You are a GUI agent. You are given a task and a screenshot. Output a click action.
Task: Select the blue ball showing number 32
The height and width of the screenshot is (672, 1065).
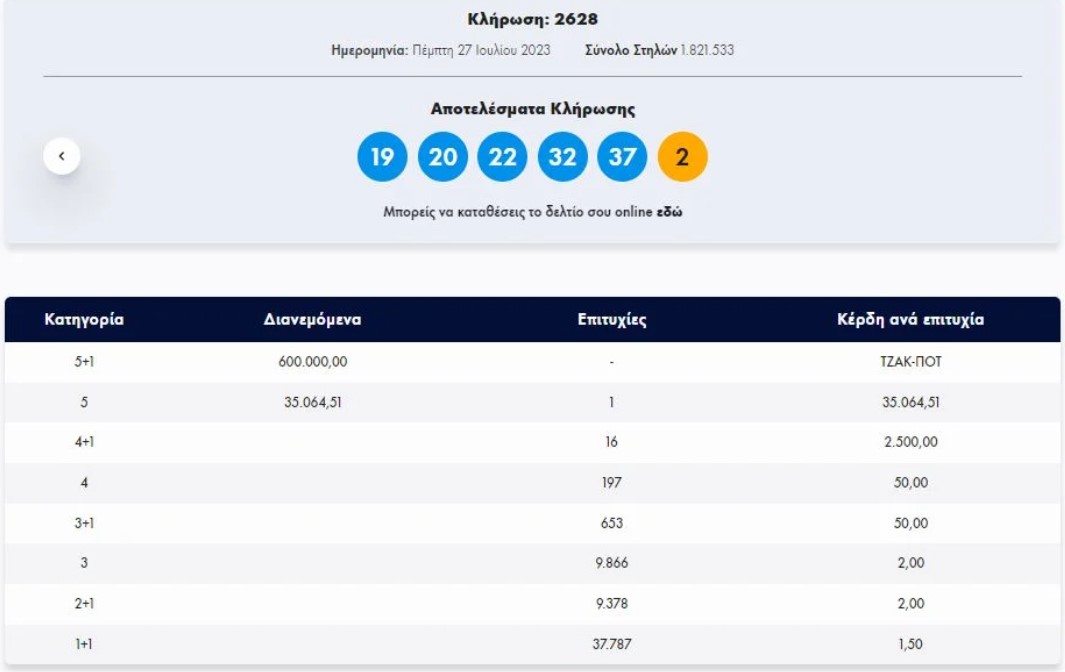pos(564,157)
